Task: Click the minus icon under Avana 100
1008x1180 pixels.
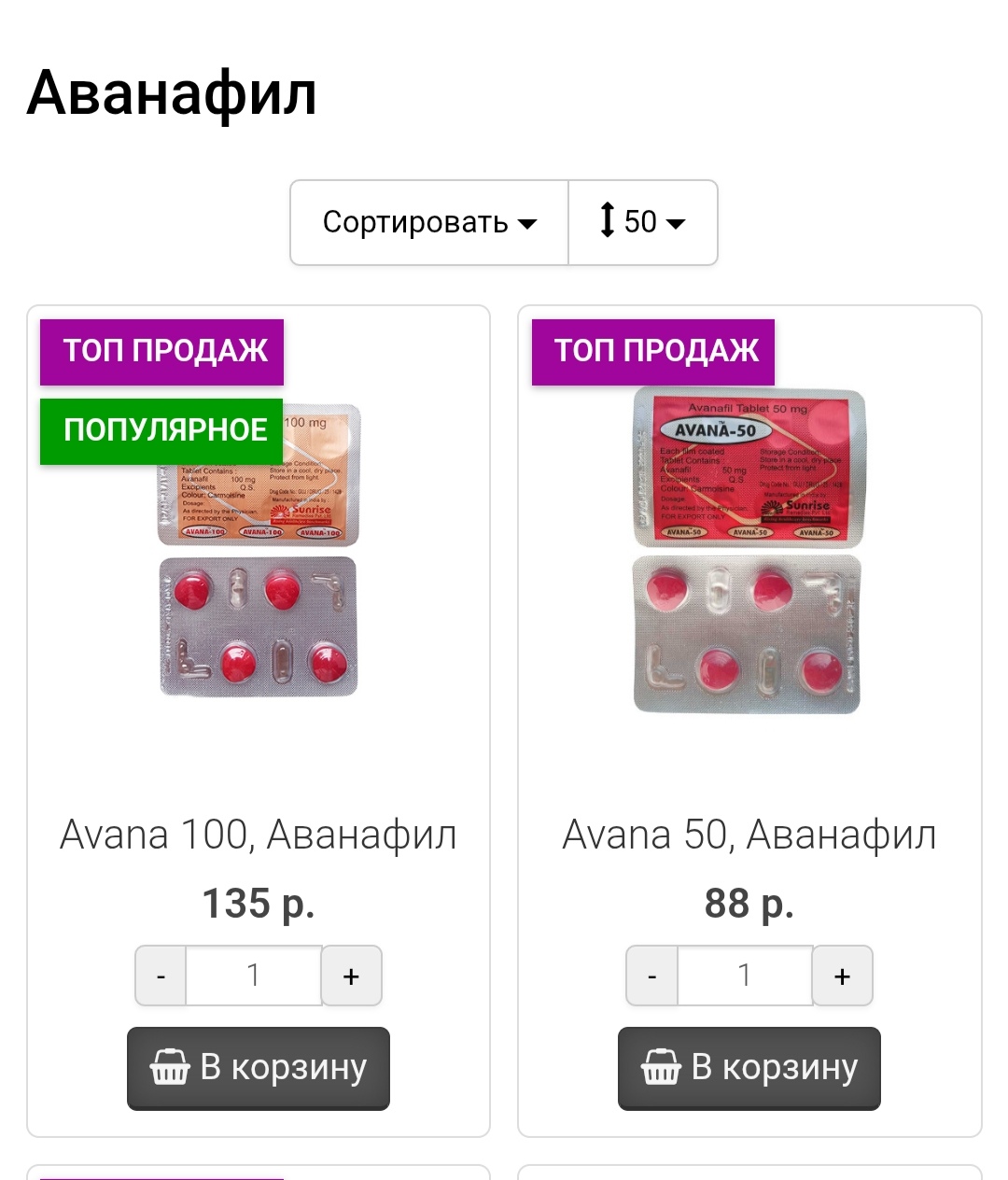Action: (160, 975)
